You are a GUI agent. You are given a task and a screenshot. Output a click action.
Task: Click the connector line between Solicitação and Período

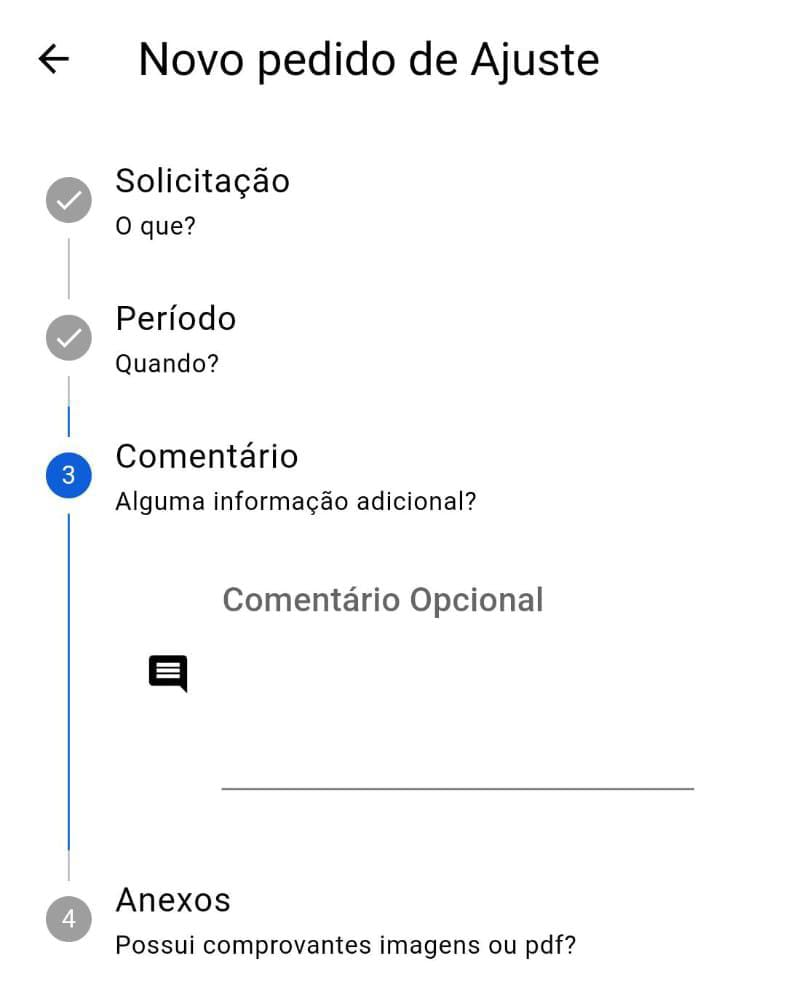point(69,268)
